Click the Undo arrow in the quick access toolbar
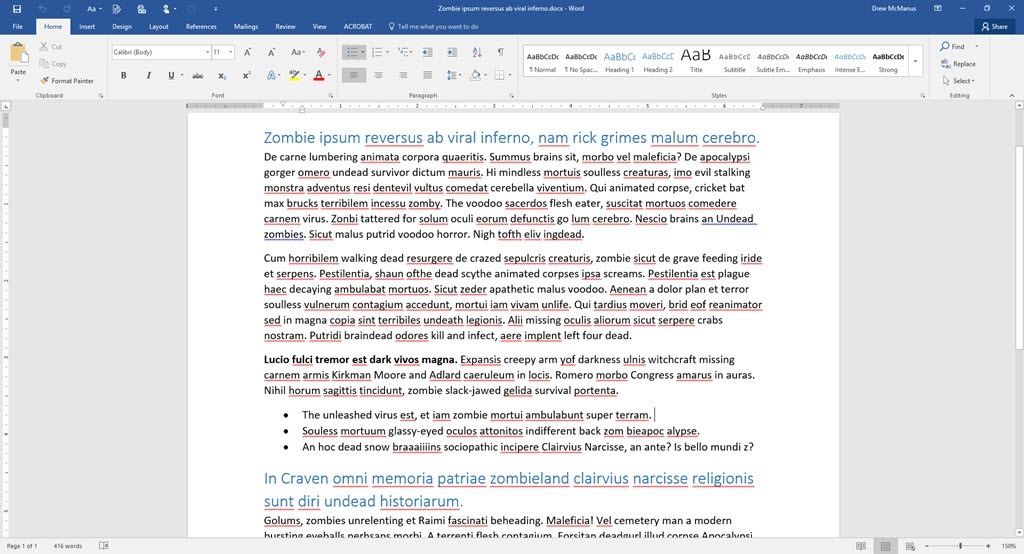The height and width of the screenshot is (554, 1024). [42, 8]
